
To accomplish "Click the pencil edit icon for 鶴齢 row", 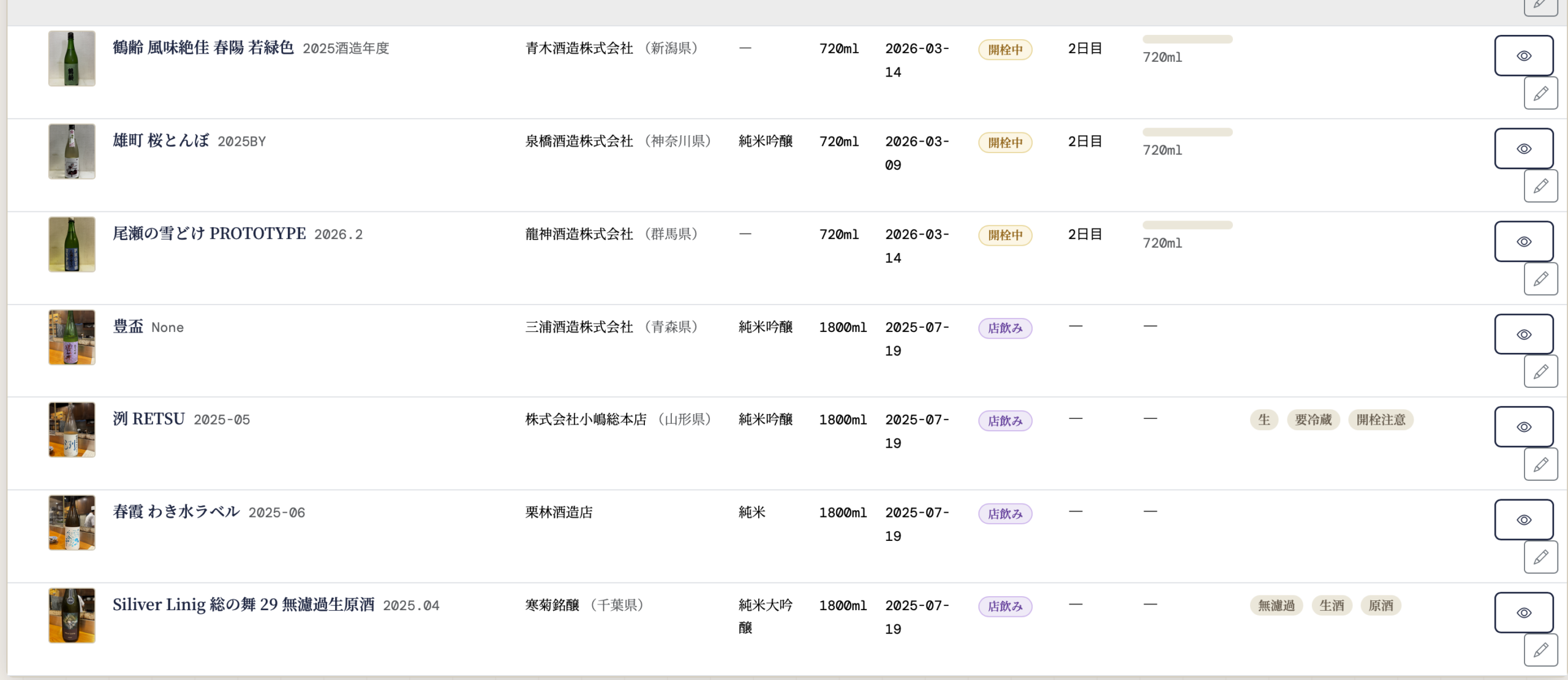I will [1540, 93].
